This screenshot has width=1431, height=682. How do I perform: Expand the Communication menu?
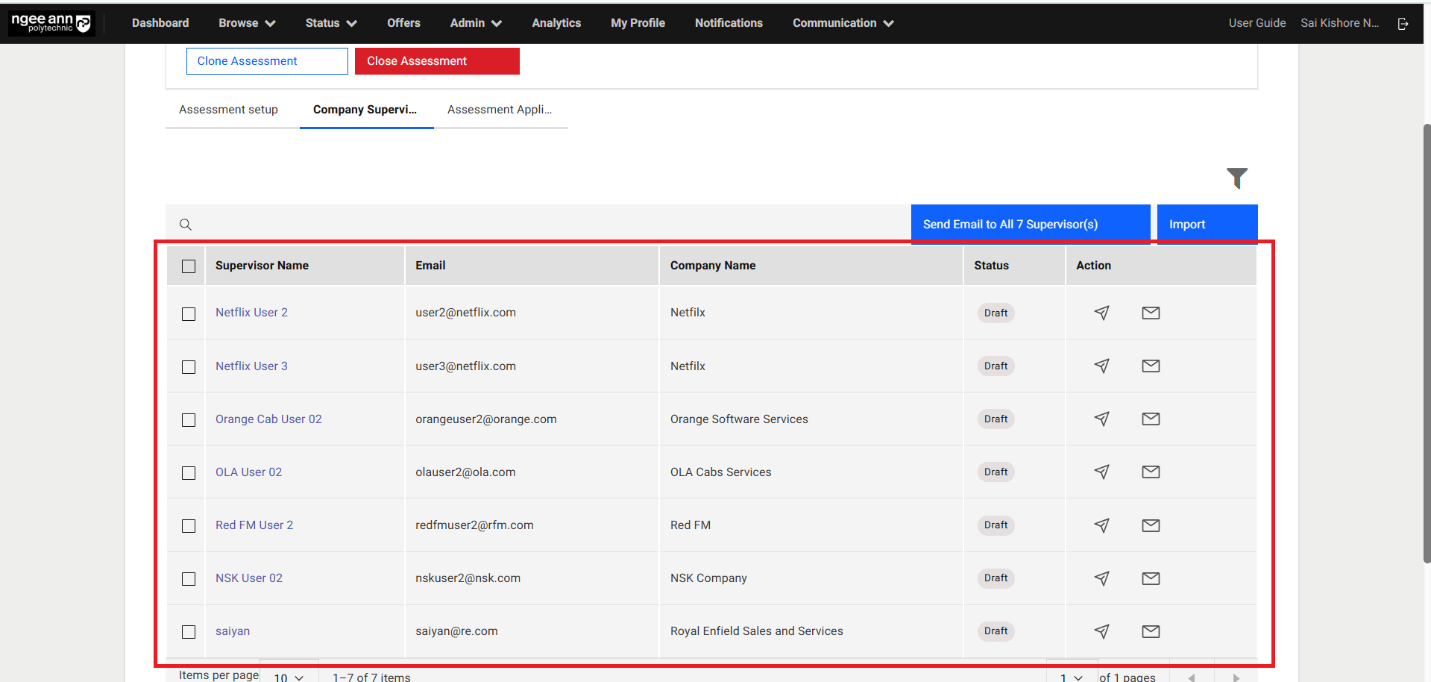click(x=842, y=23)
